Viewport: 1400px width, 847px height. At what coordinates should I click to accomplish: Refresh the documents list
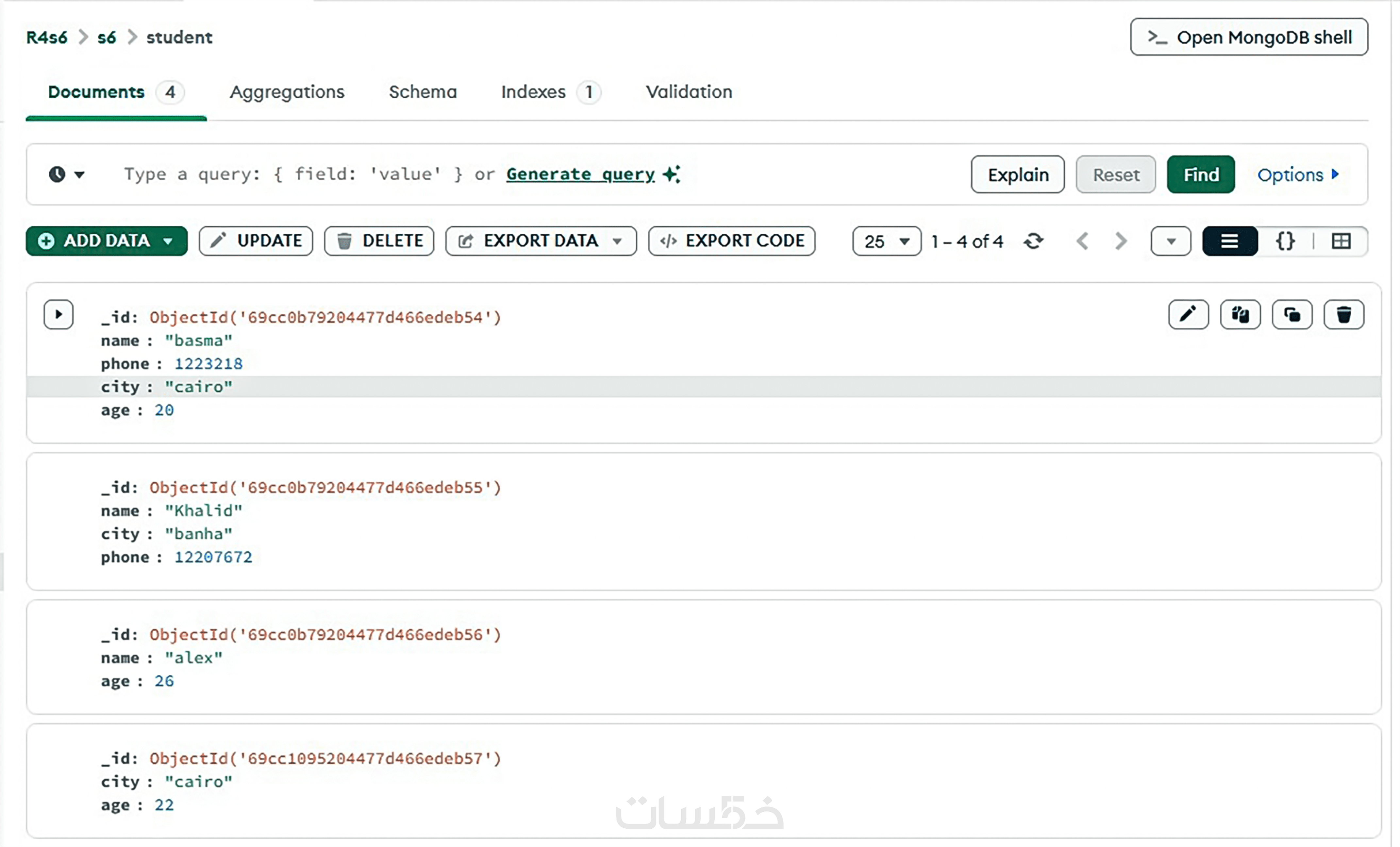point(1033,241)
